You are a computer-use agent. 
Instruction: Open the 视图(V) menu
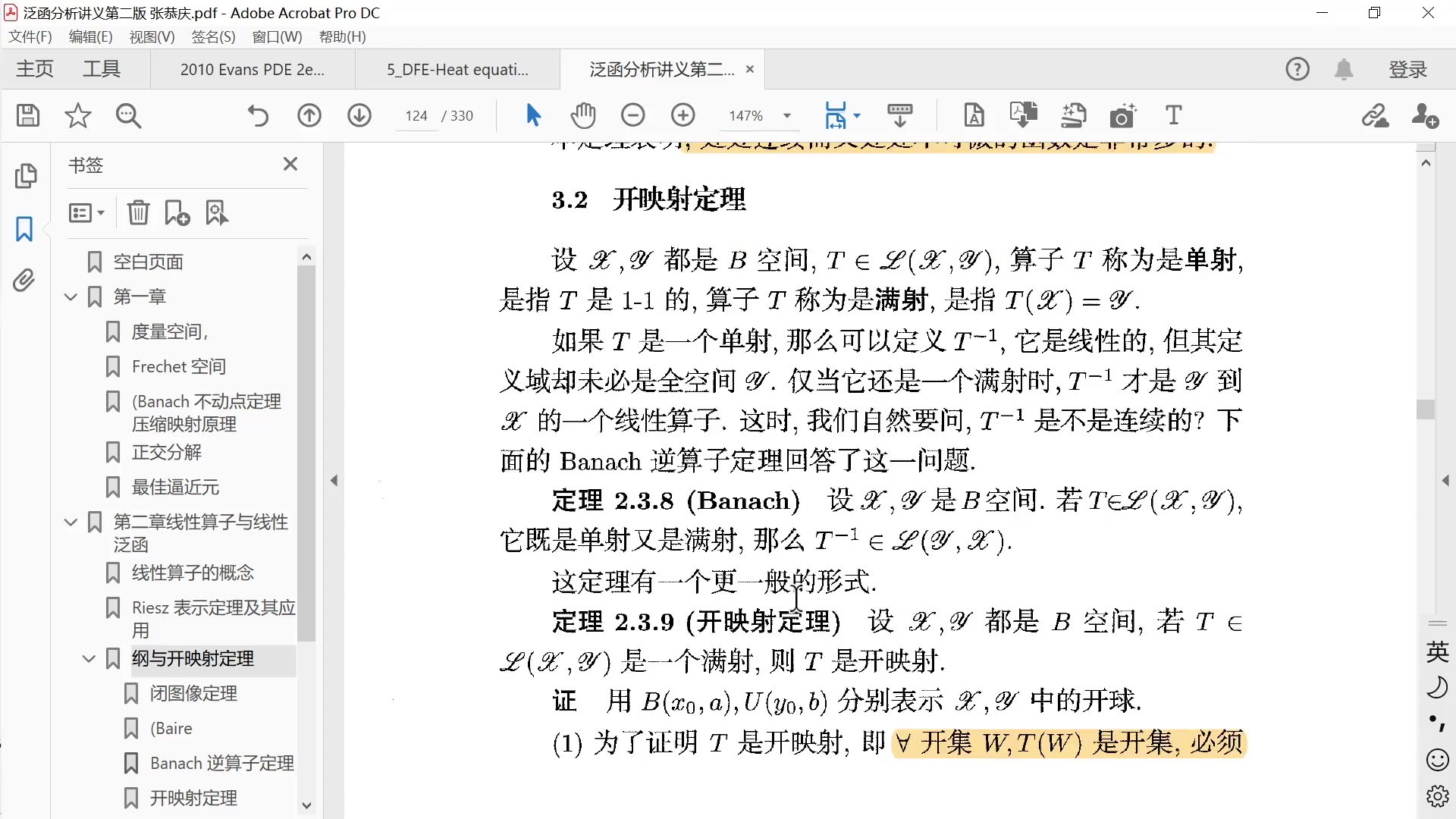tap(152, 36)
